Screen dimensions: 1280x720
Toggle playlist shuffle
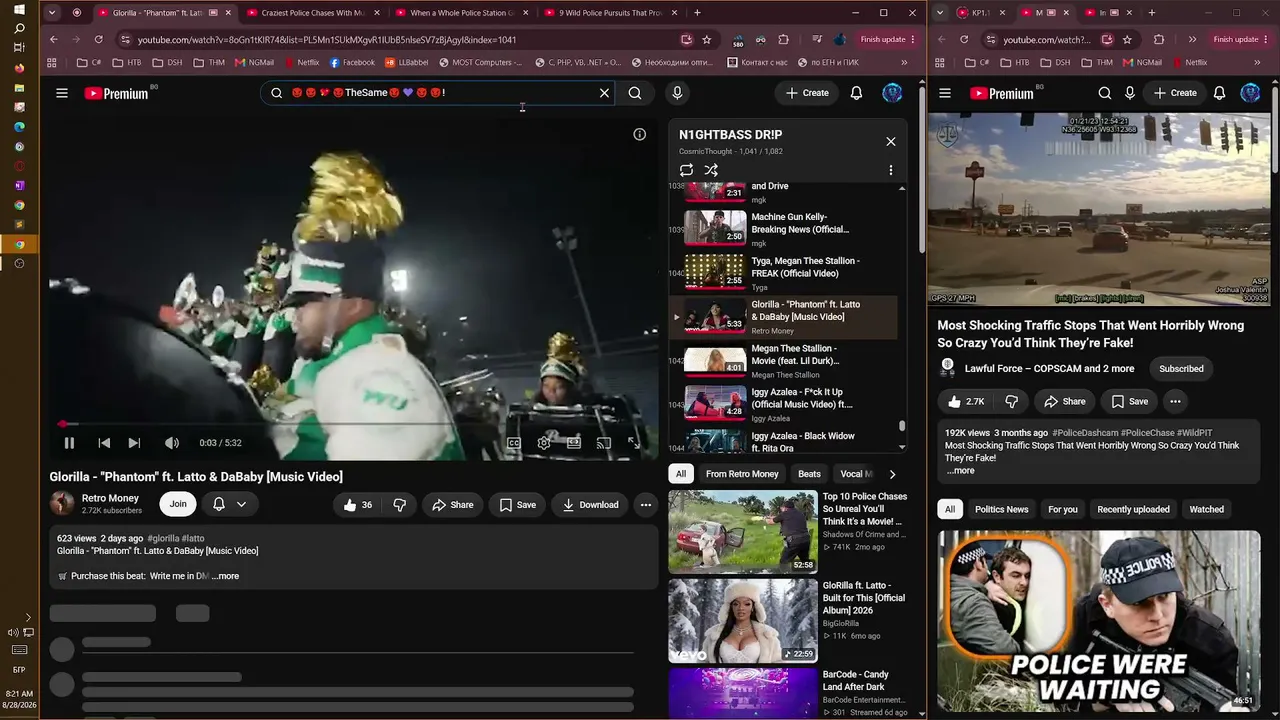tap(711, 170)
